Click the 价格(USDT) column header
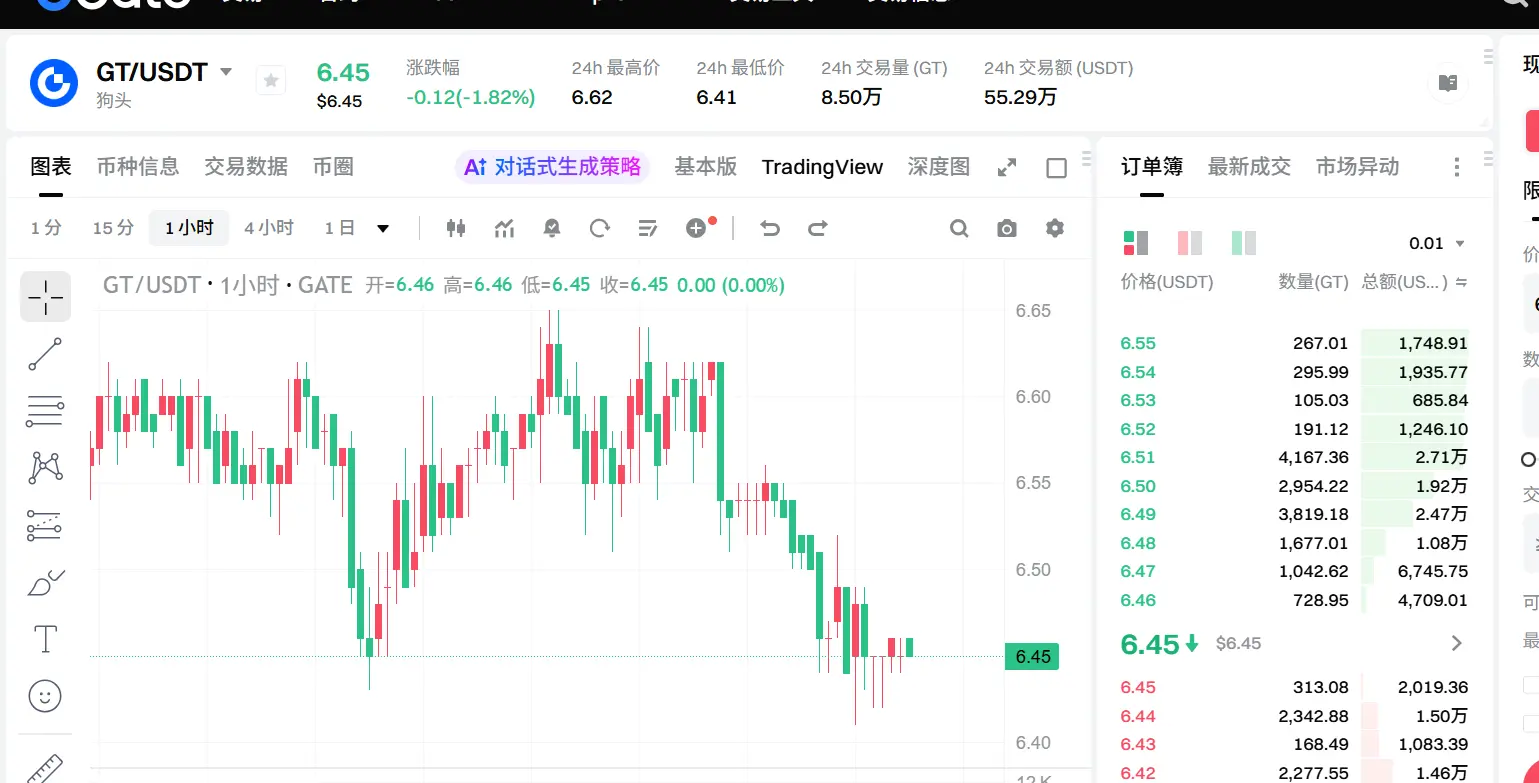Viewport: 1539px width, 783px height. [x=1167, y=283]
